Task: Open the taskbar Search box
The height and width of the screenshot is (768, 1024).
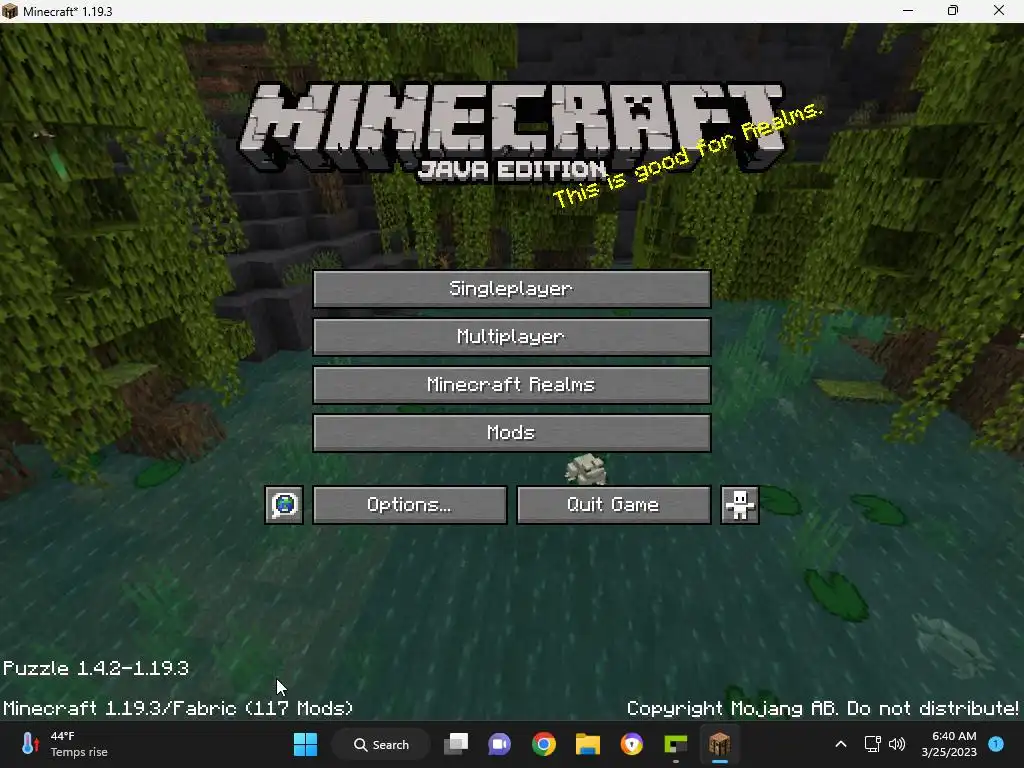Action: (381, 744)
